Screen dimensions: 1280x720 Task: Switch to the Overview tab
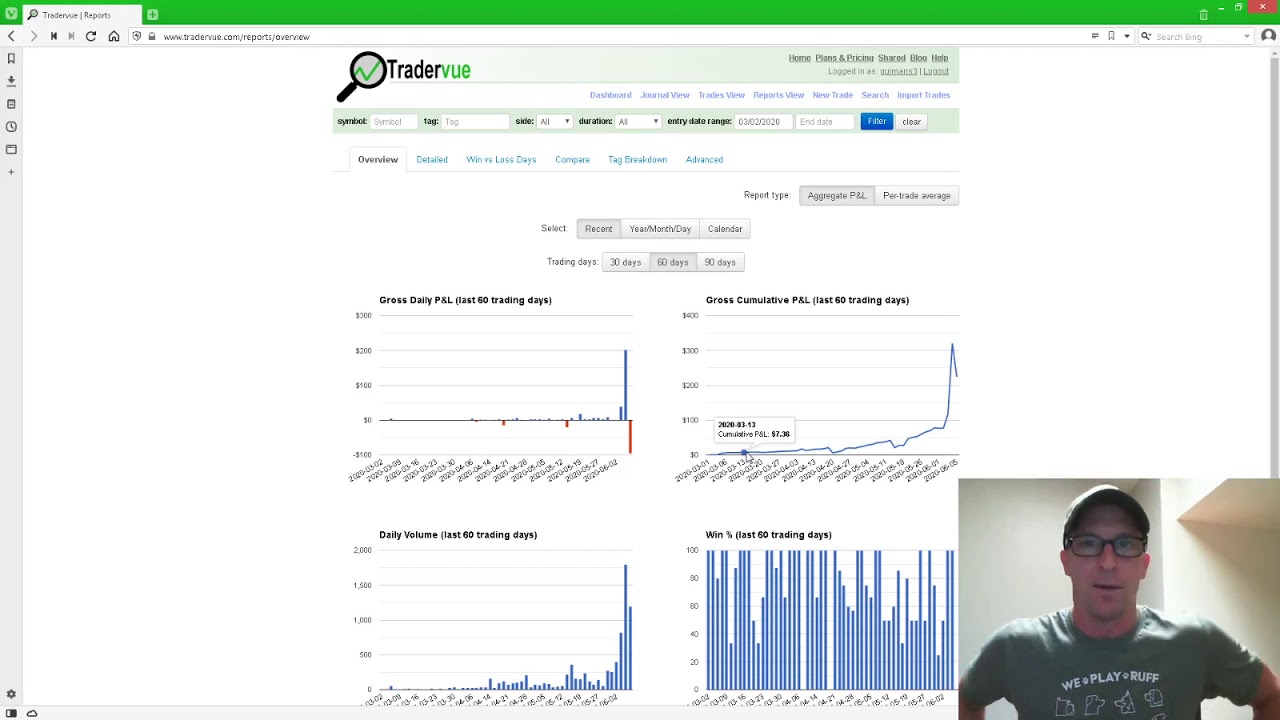pyautogui.click(x=378, y=160)
